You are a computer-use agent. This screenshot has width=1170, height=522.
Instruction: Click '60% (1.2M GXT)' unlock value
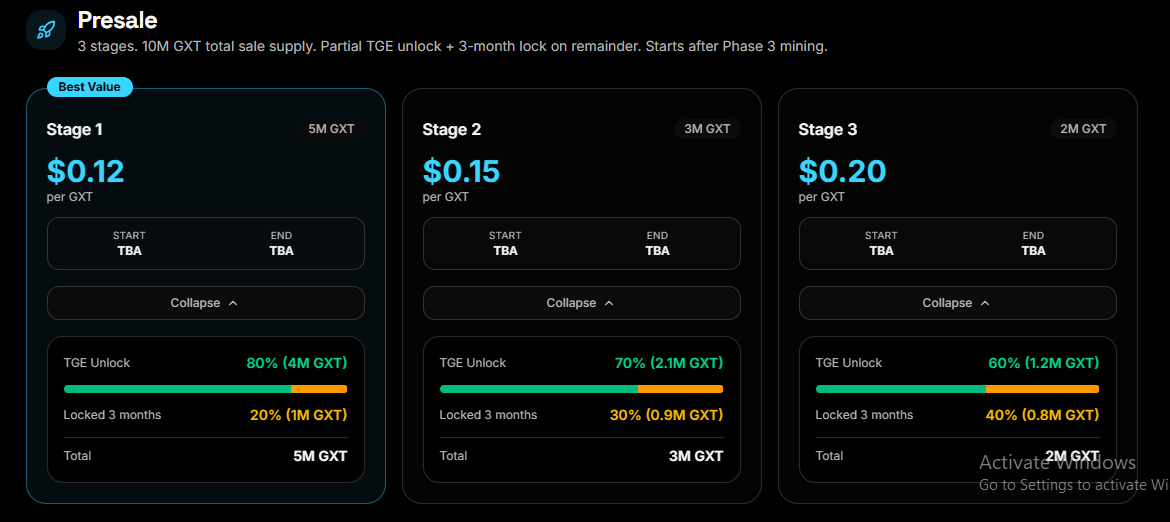click(x=1043, y=363)
